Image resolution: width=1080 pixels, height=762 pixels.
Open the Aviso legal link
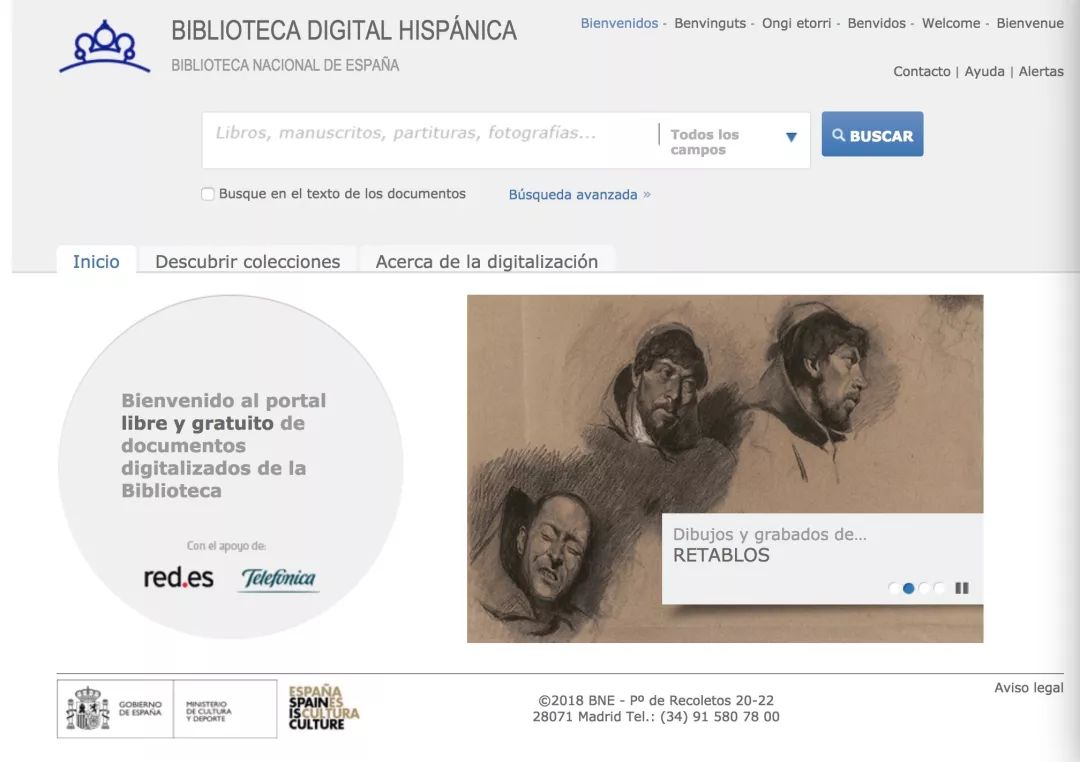(1028, 688)
